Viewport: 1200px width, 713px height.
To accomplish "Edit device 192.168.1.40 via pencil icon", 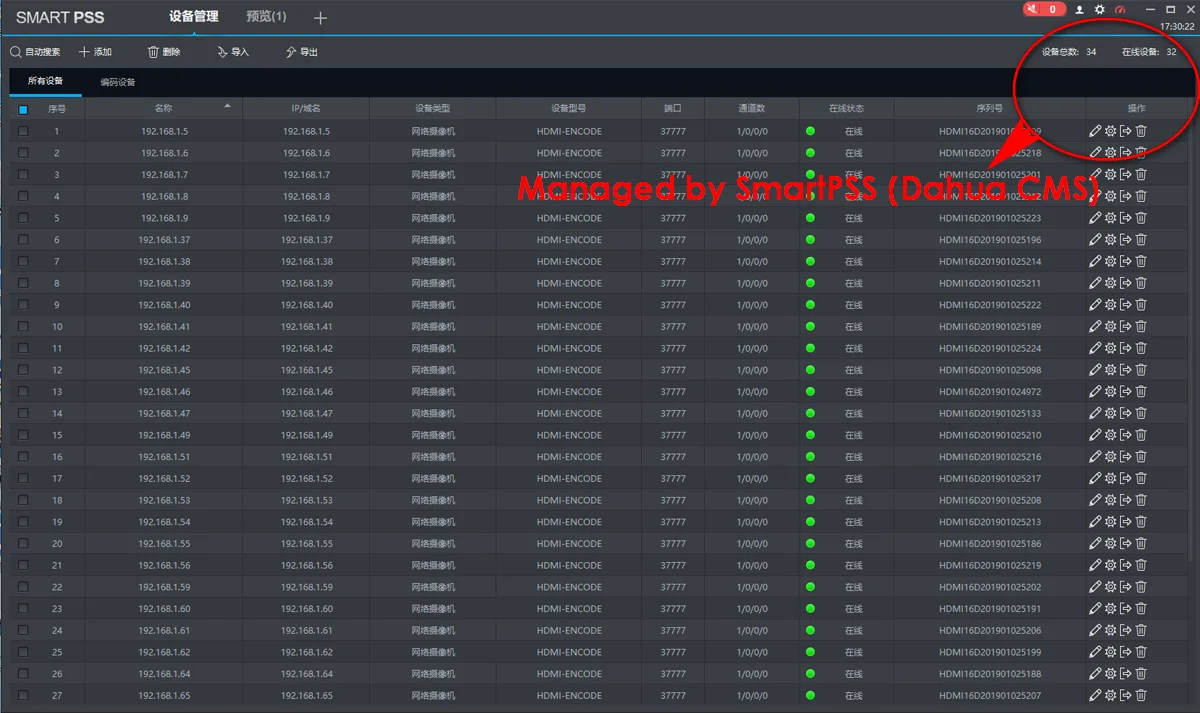I will pyautogui.click(x=1095, y=305).
